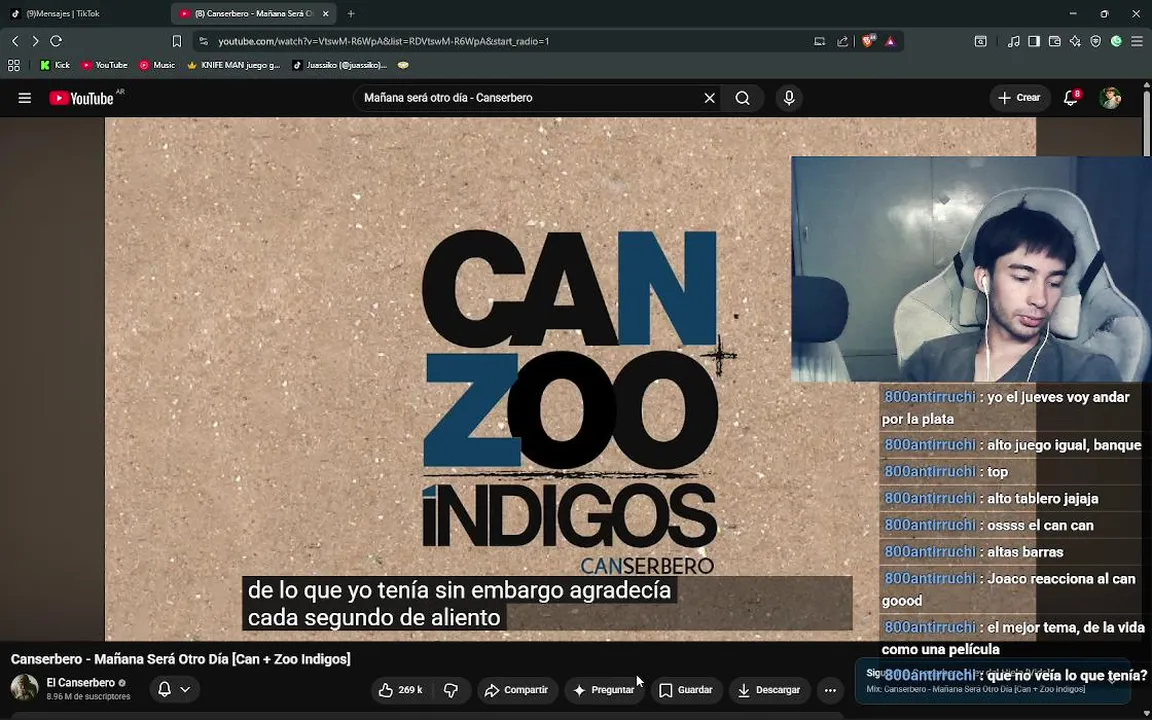Click the video subtitle caption text
This screenshot has width=1152, height=720.
[459, 604]
